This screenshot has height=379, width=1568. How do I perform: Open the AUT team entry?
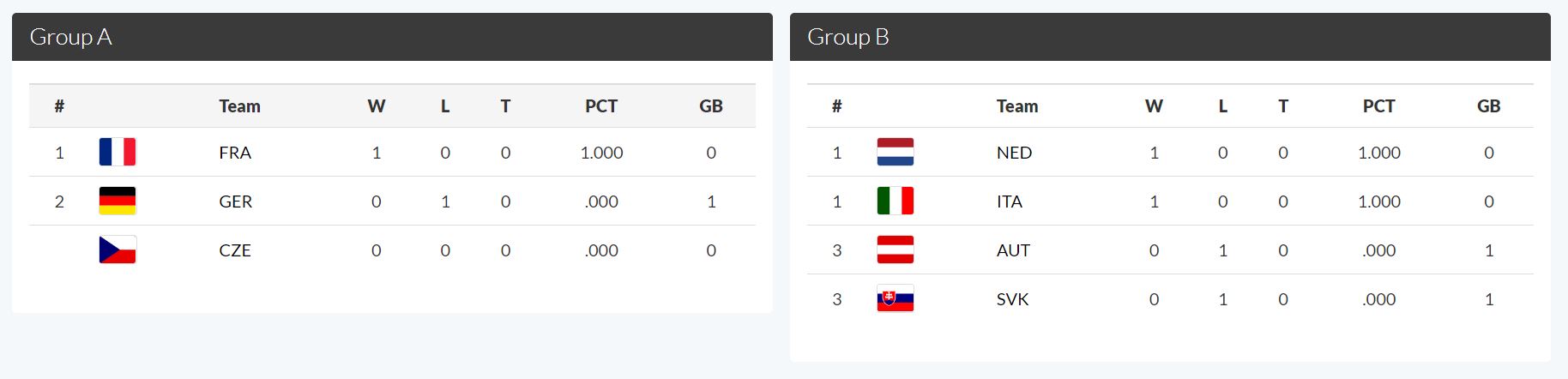click(x=1013, y=250)
